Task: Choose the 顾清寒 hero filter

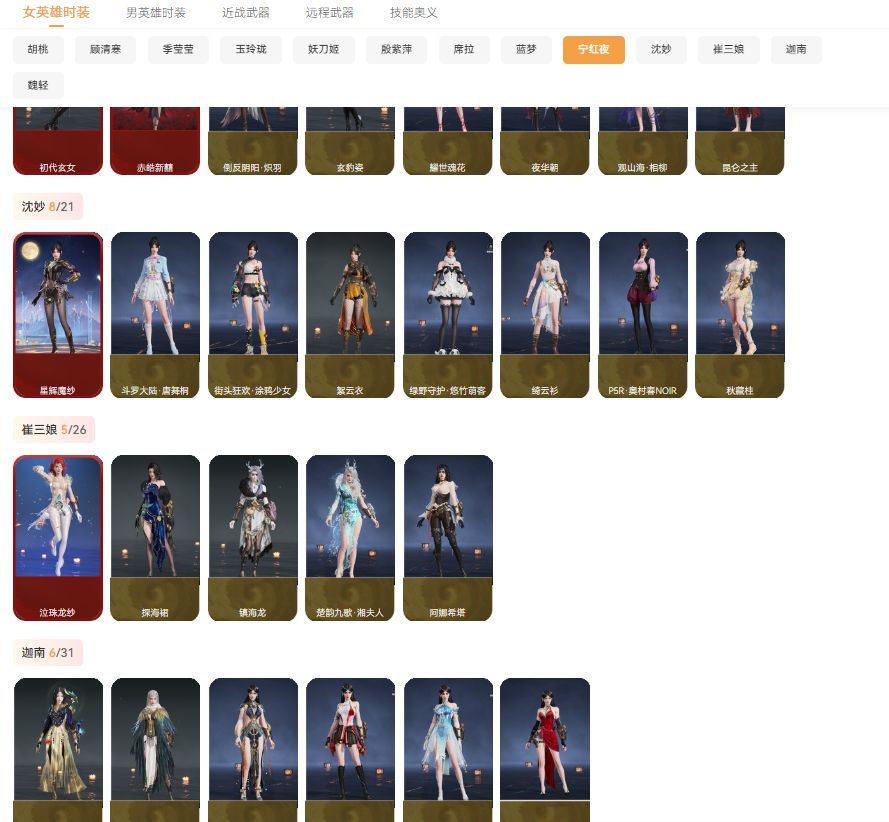Action: click(x=105, y=49)
